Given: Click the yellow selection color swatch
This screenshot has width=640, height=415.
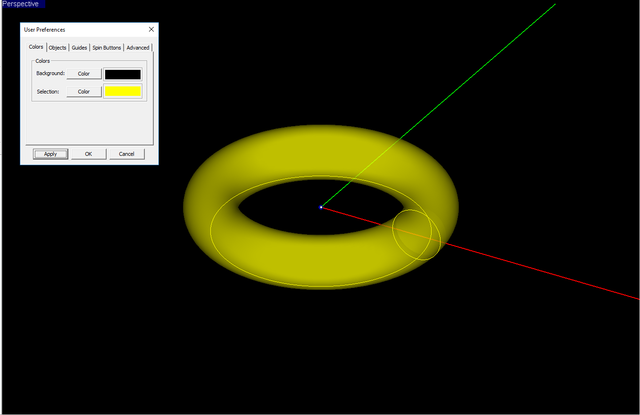Looking at the screenshot, I should [123, 92].
